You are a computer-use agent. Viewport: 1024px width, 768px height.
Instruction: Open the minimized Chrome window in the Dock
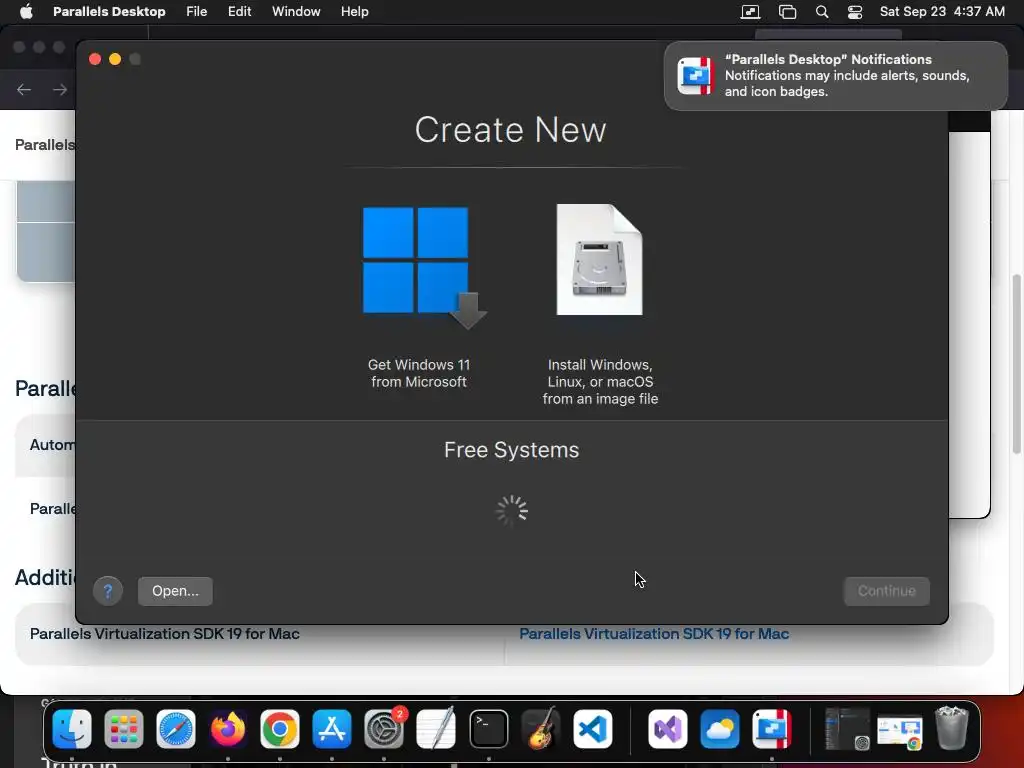click(900, 731)
